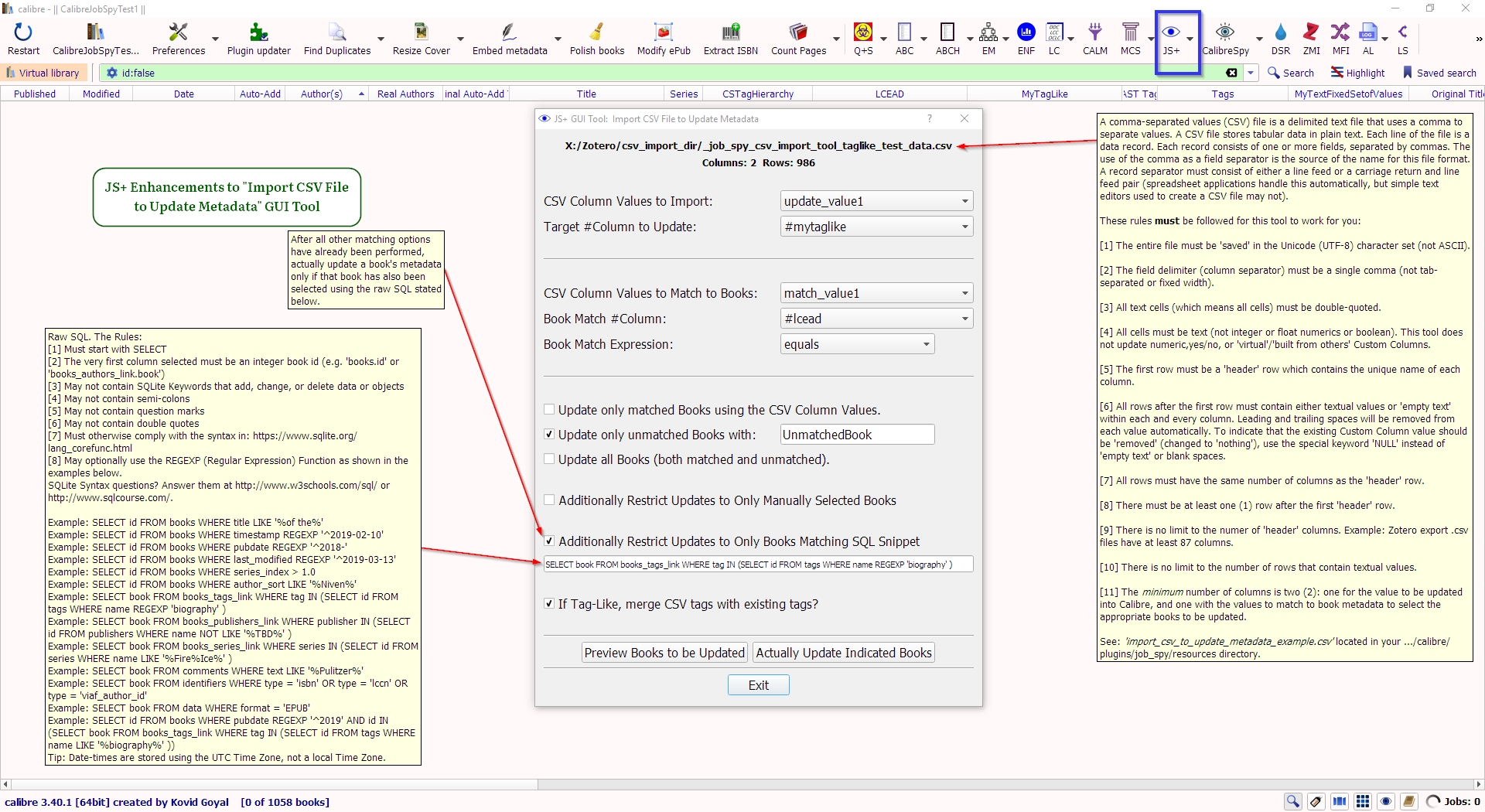This screenshot has width=1485, height=812.
Task: Open the 'Target #Column to Update' dropdown
Action: click(876, 227)
